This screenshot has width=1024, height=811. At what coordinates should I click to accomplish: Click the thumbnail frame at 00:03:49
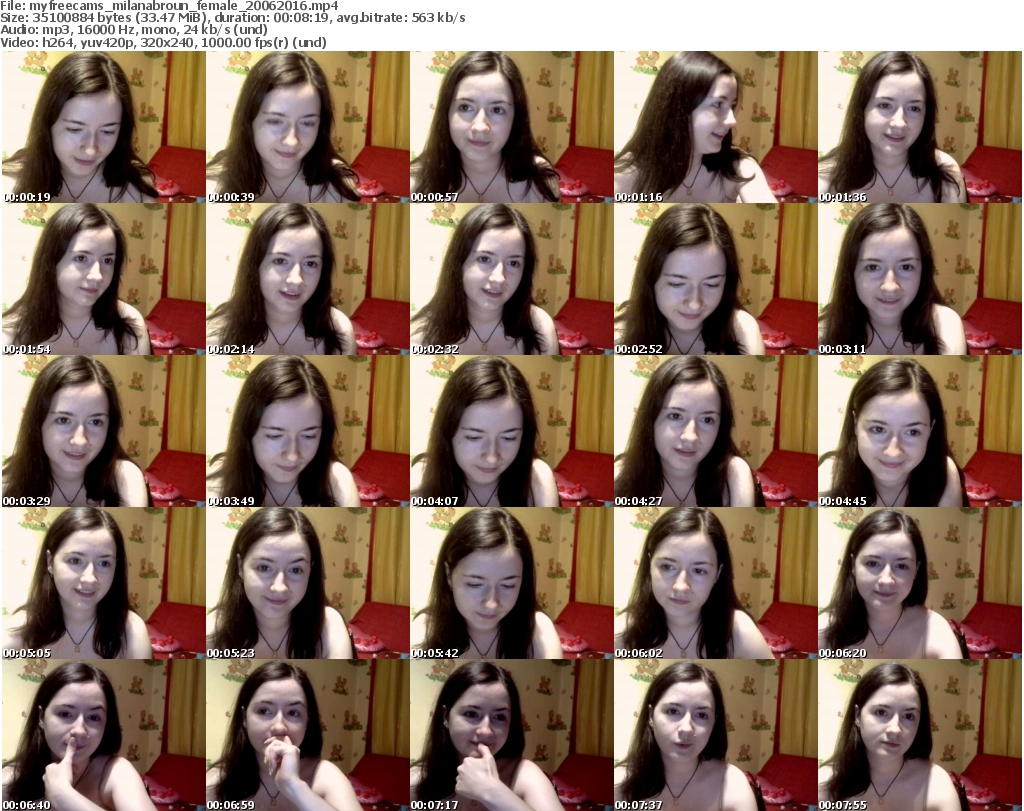coord(308,431)
